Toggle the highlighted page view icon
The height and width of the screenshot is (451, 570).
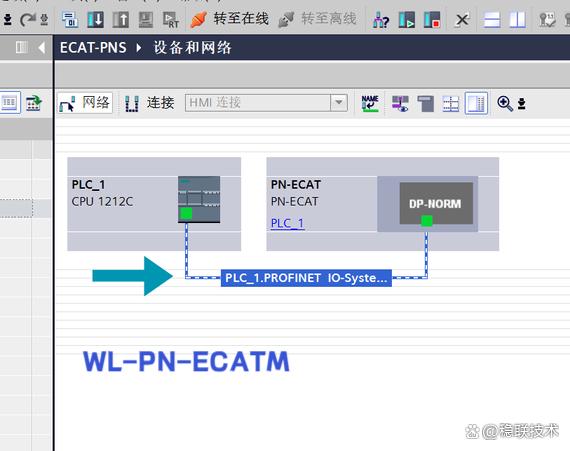(x=476, y=104)
